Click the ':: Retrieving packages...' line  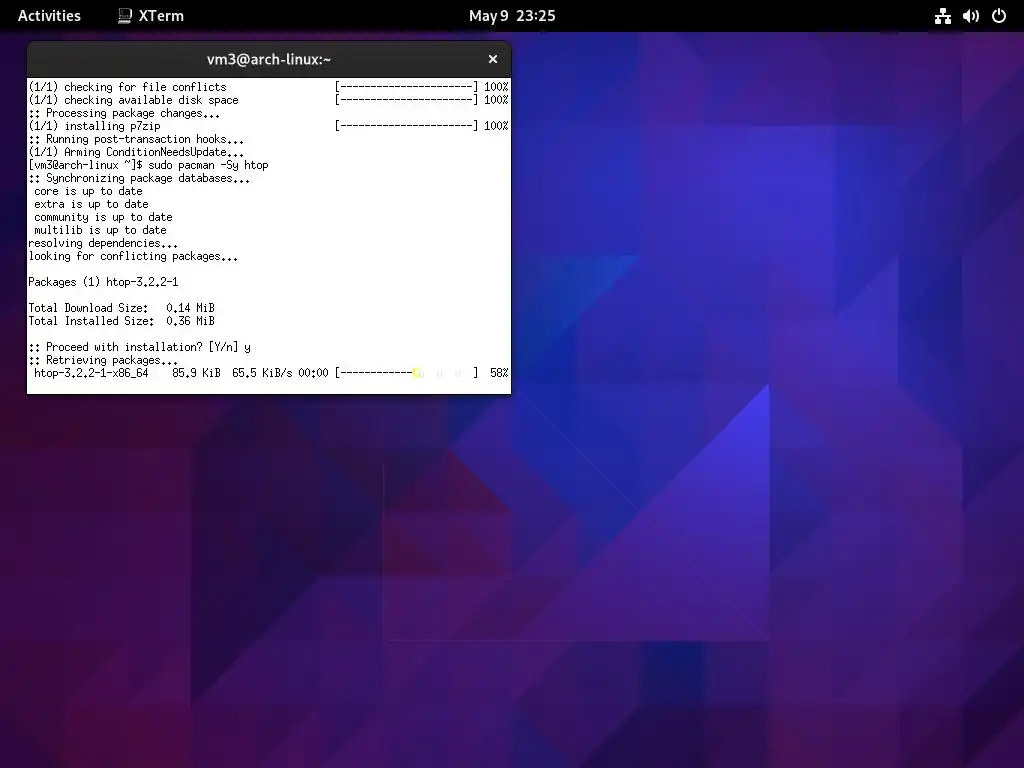click(103, 360)
